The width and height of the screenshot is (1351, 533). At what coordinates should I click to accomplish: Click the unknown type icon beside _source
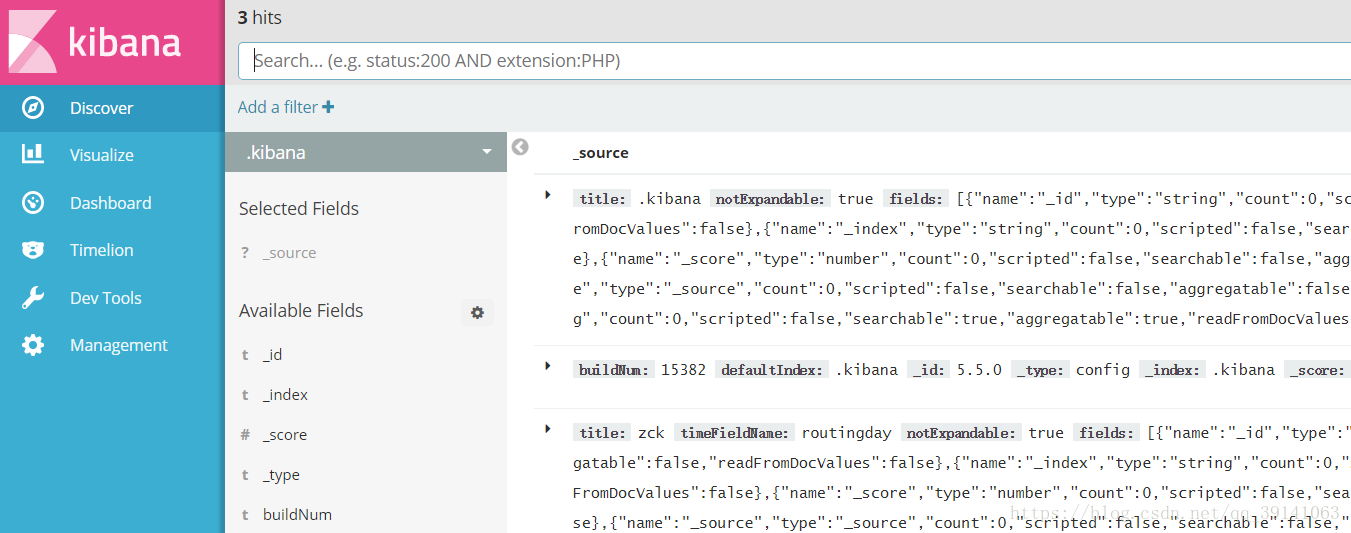[245, 253]
